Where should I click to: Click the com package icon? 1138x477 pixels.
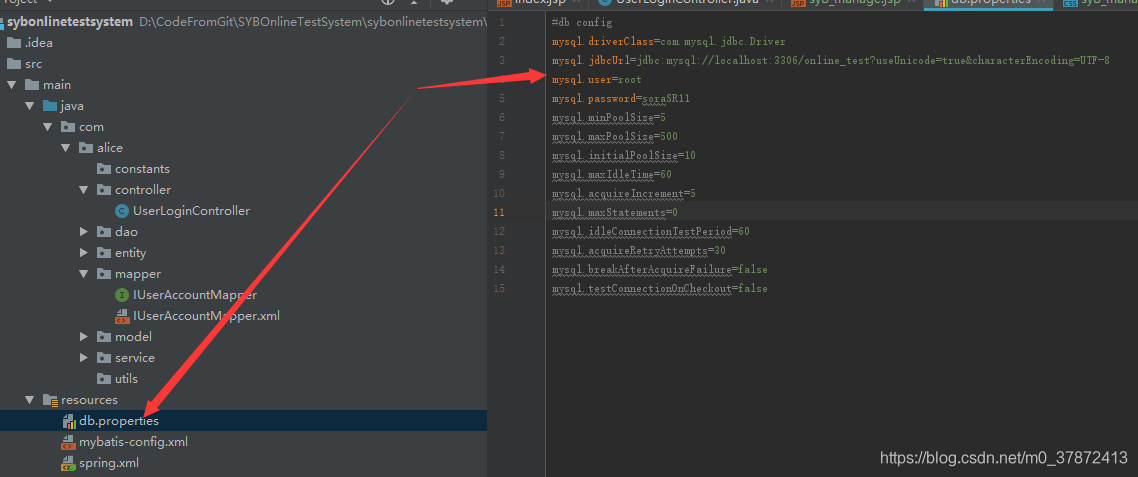click(x=67, y=127)
